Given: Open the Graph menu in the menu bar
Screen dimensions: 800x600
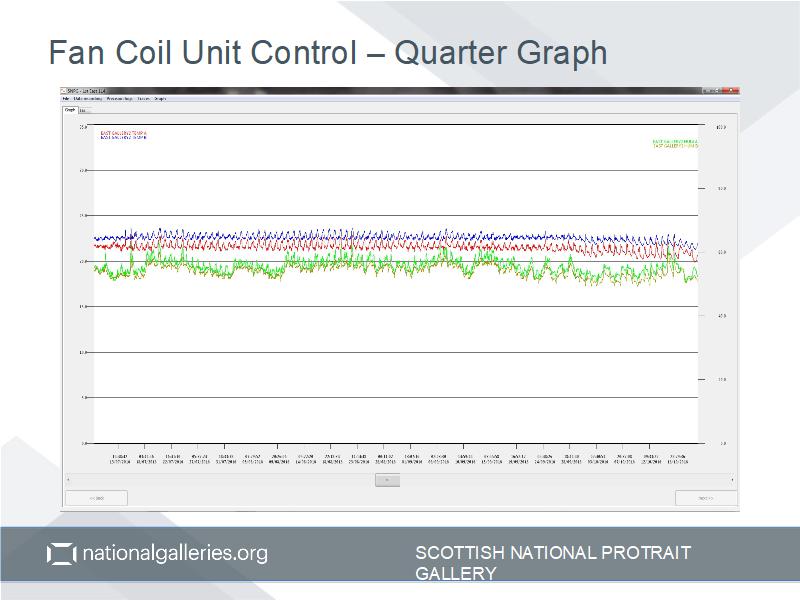Looking at the screenshot, I should (x=160, y=99).
